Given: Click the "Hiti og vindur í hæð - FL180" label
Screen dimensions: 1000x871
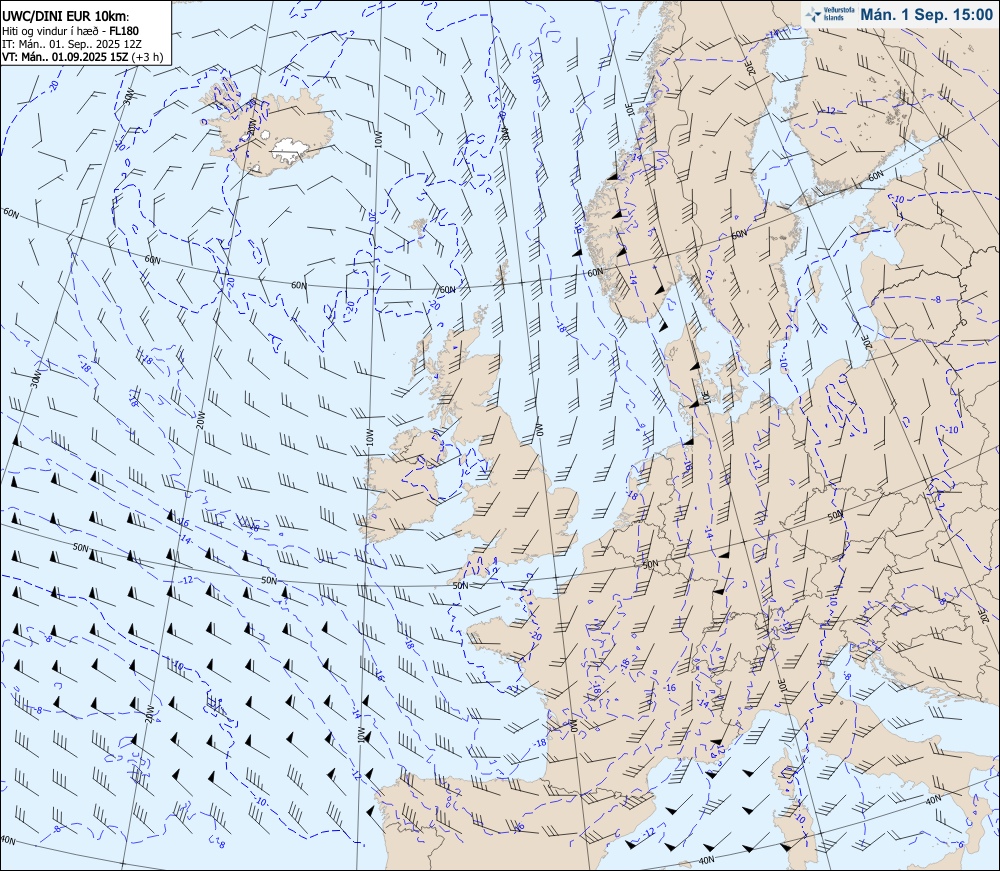Looking at the screenshot, I should point(70,31).
